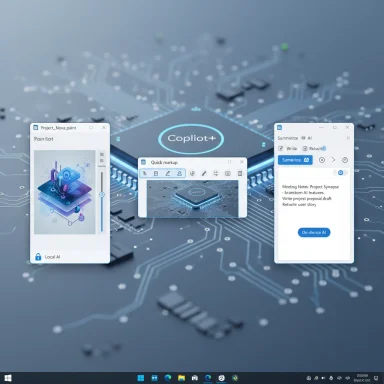The height and width of the screenshot is (384, 384).
Task: Click the On-device AI button
Action: pyautogui.click(x=314, y=232)
